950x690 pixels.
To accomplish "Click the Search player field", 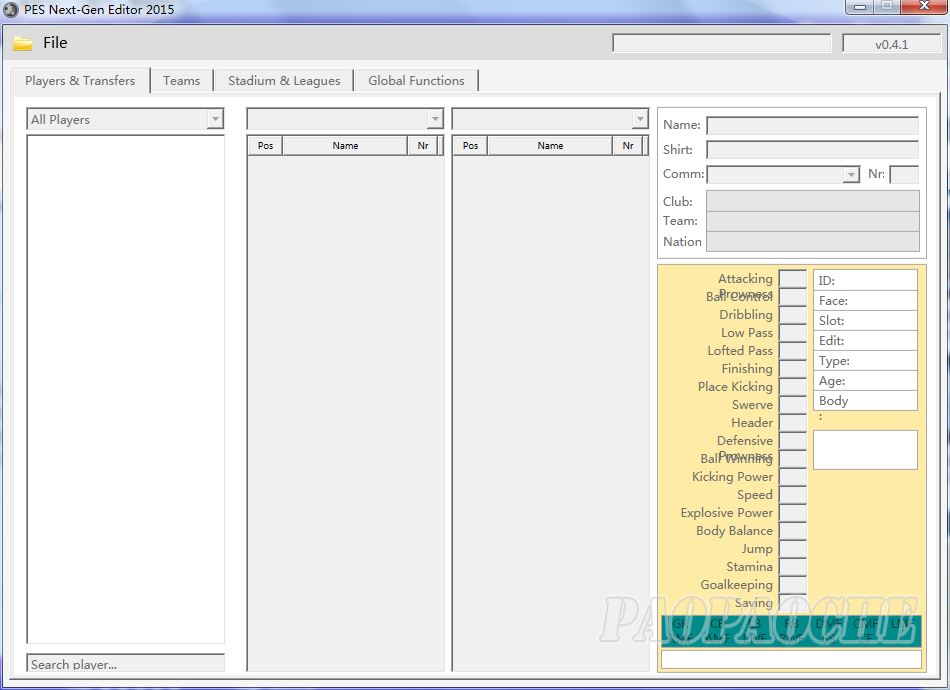I will pos(125,663).
